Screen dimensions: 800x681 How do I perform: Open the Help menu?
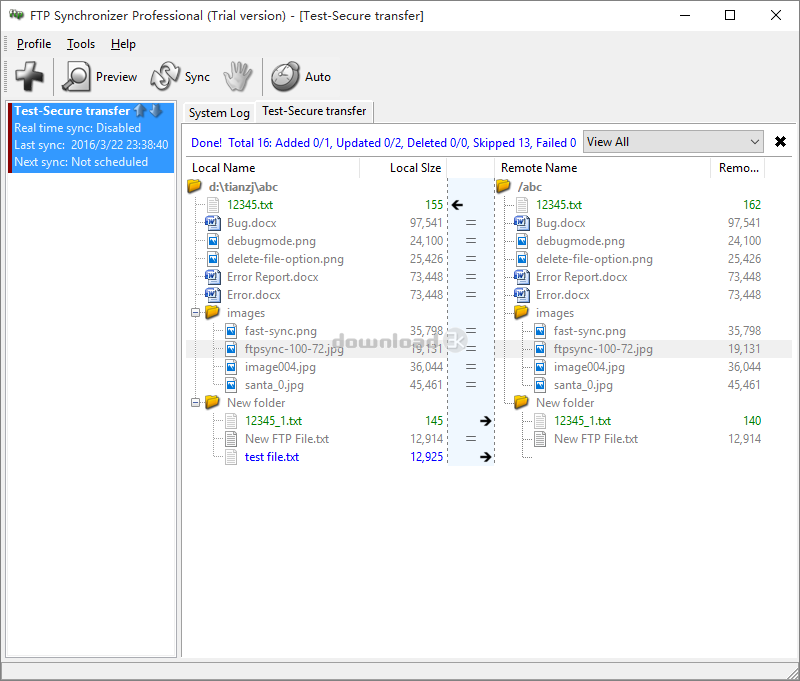tap(123, 44)
